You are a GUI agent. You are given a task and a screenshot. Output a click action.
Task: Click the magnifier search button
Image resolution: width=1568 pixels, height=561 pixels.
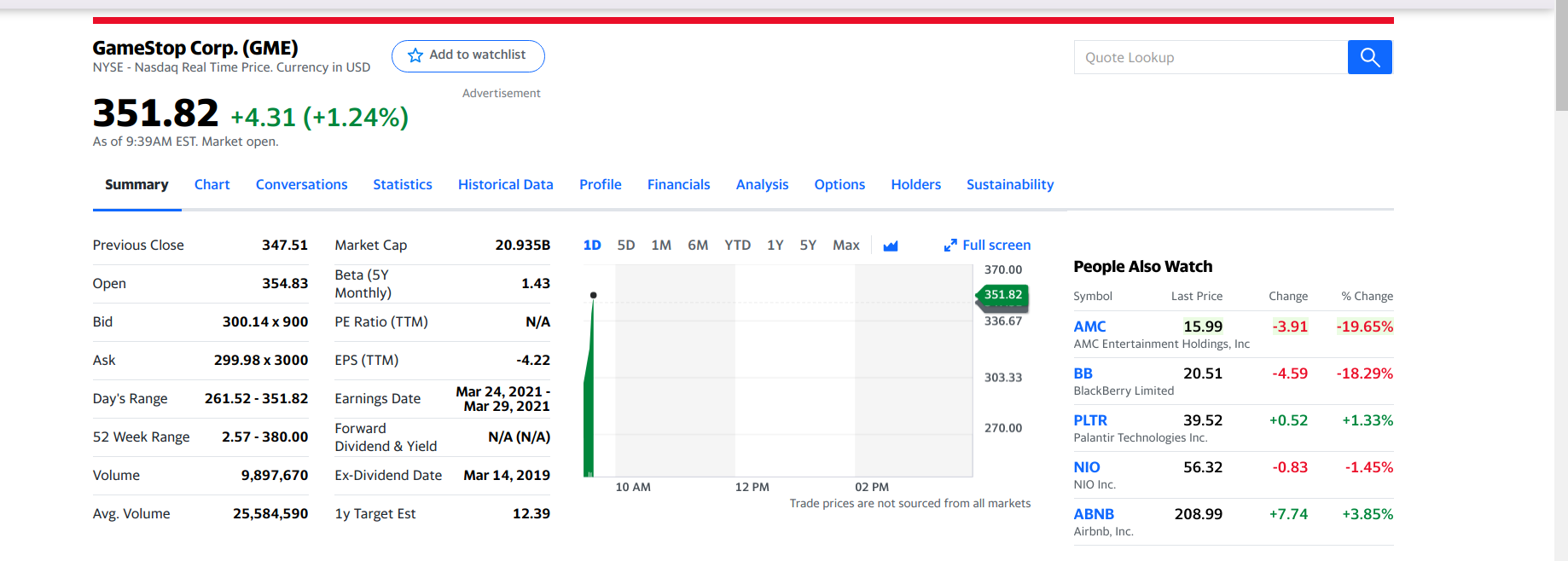[1369, 57]
